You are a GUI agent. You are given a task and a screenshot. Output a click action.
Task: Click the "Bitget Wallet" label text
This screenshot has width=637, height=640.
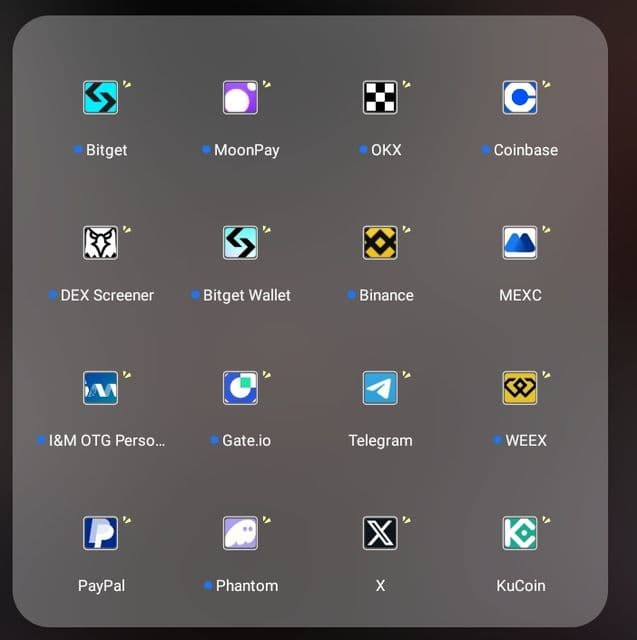[247, 296]
